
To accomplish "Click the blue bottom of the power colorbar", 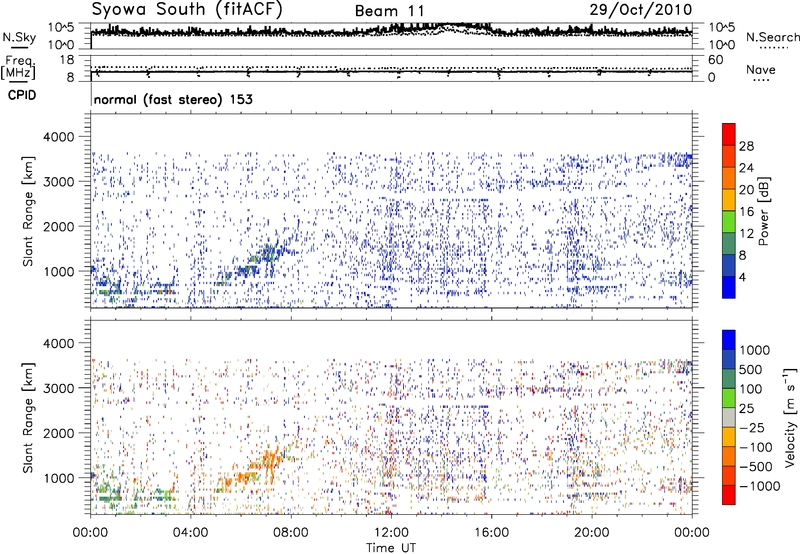I will 729,288.
